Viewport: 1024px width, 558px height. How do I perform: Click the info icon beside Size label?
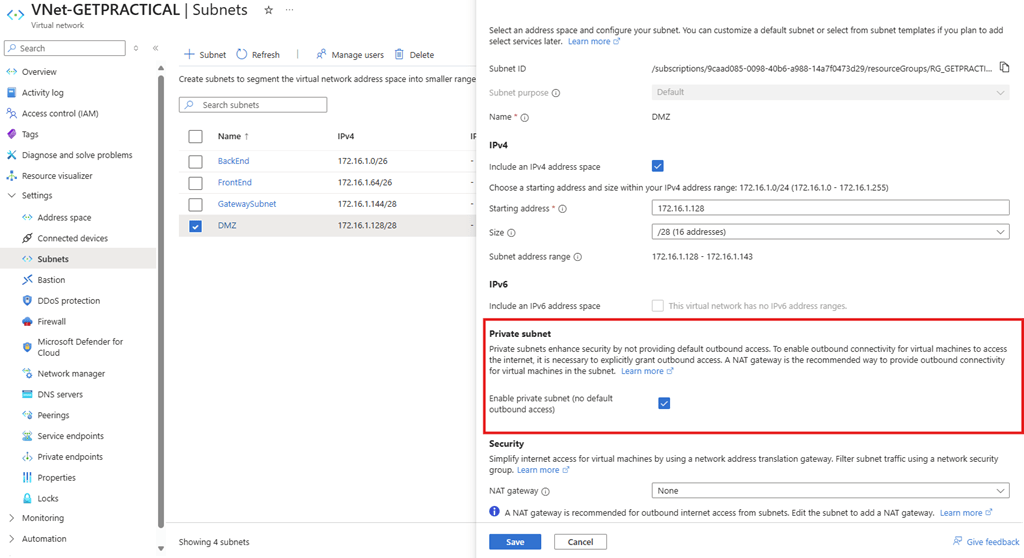511,233
